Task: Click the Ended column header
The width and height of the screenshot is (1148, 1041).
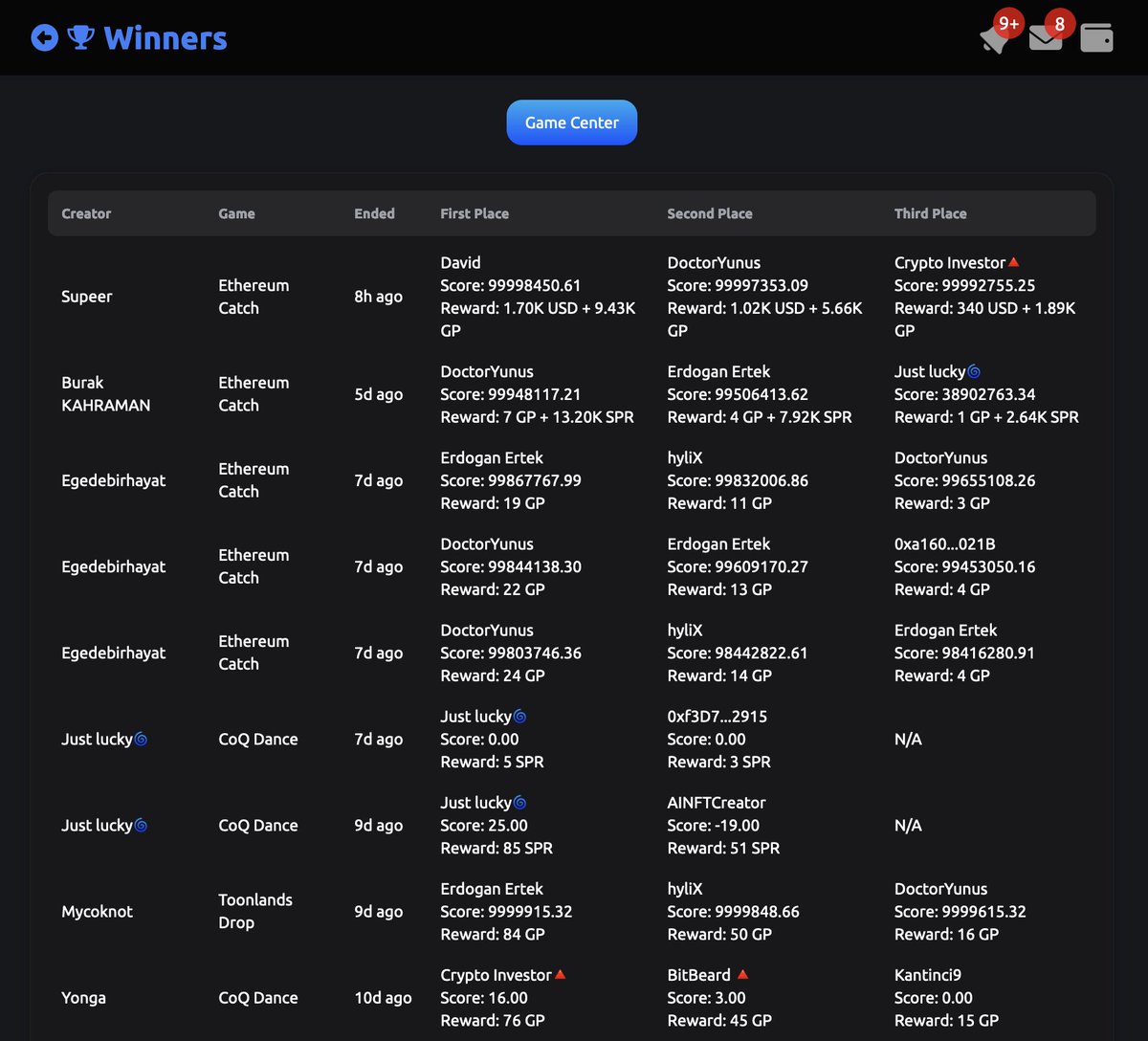Action: 374,213
